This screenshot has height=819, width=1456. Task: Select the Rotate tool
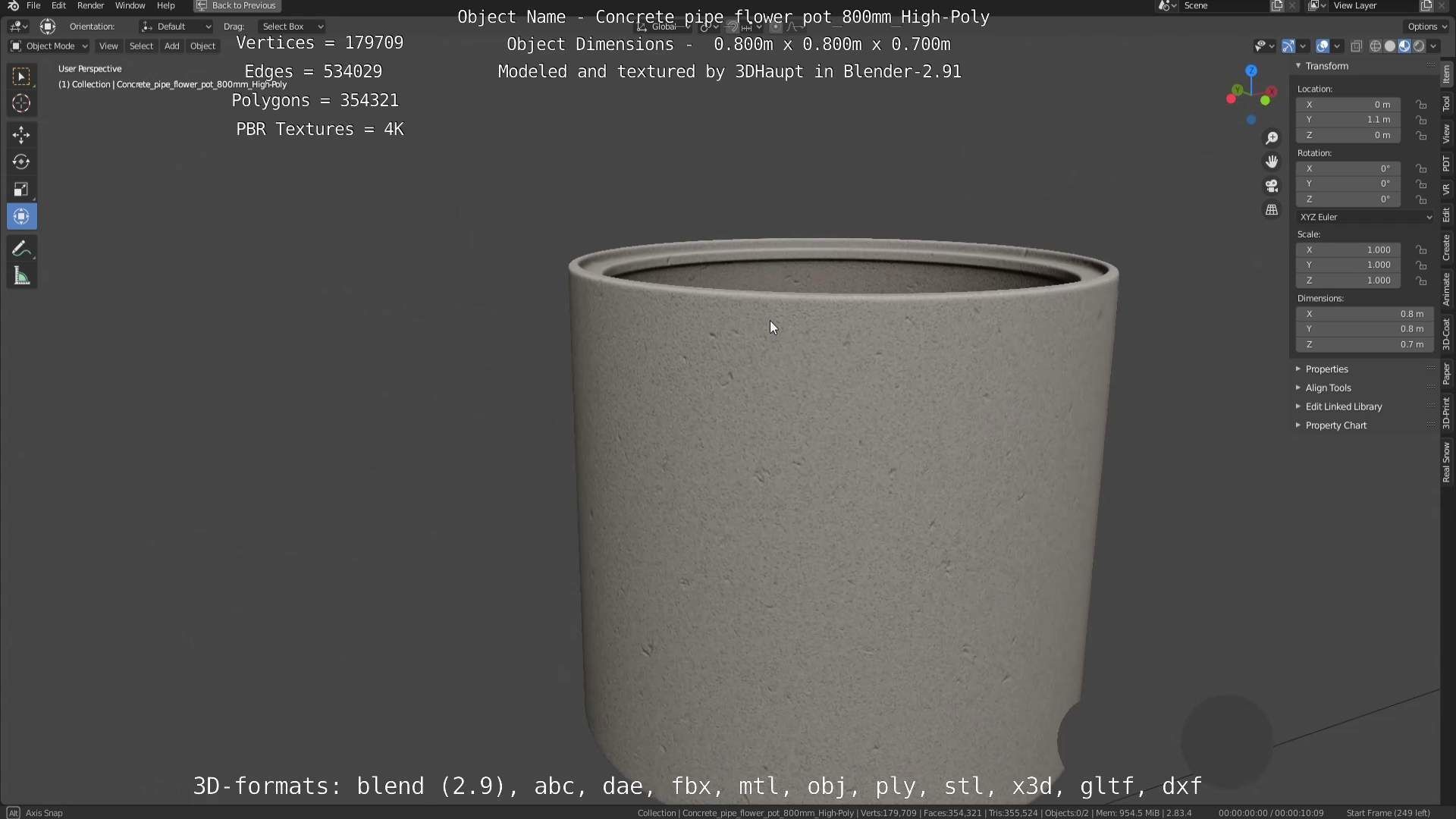(x=21, y=162)
